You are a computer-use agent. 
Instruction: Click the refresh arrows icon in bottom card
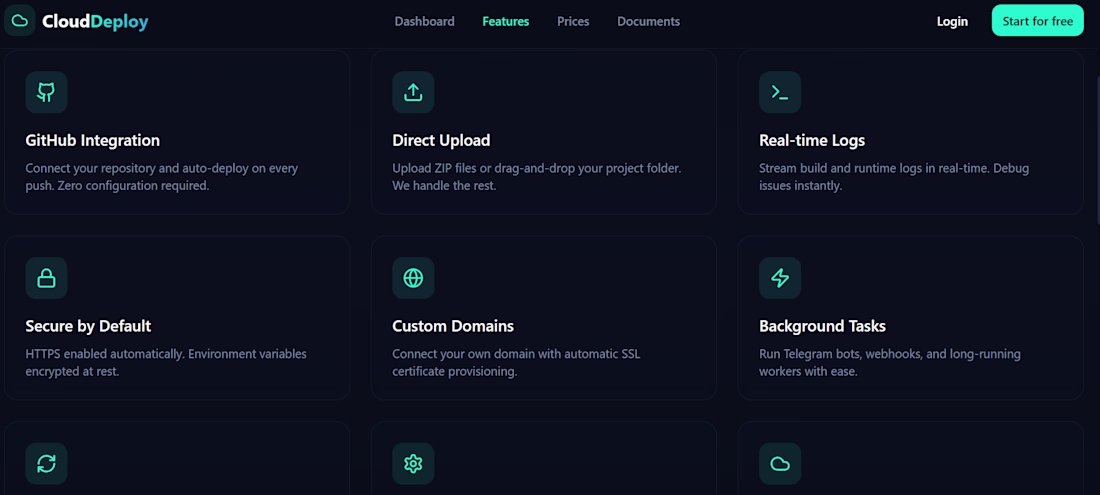coord(46,463)
